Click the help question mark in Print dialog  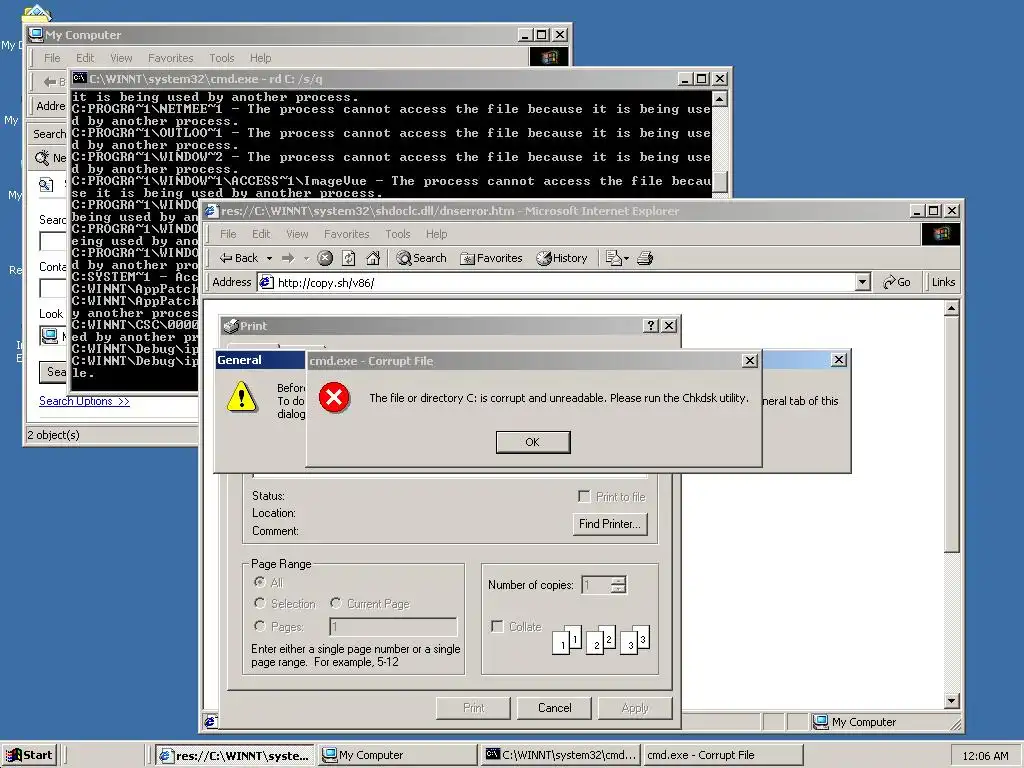click(650, 325)
